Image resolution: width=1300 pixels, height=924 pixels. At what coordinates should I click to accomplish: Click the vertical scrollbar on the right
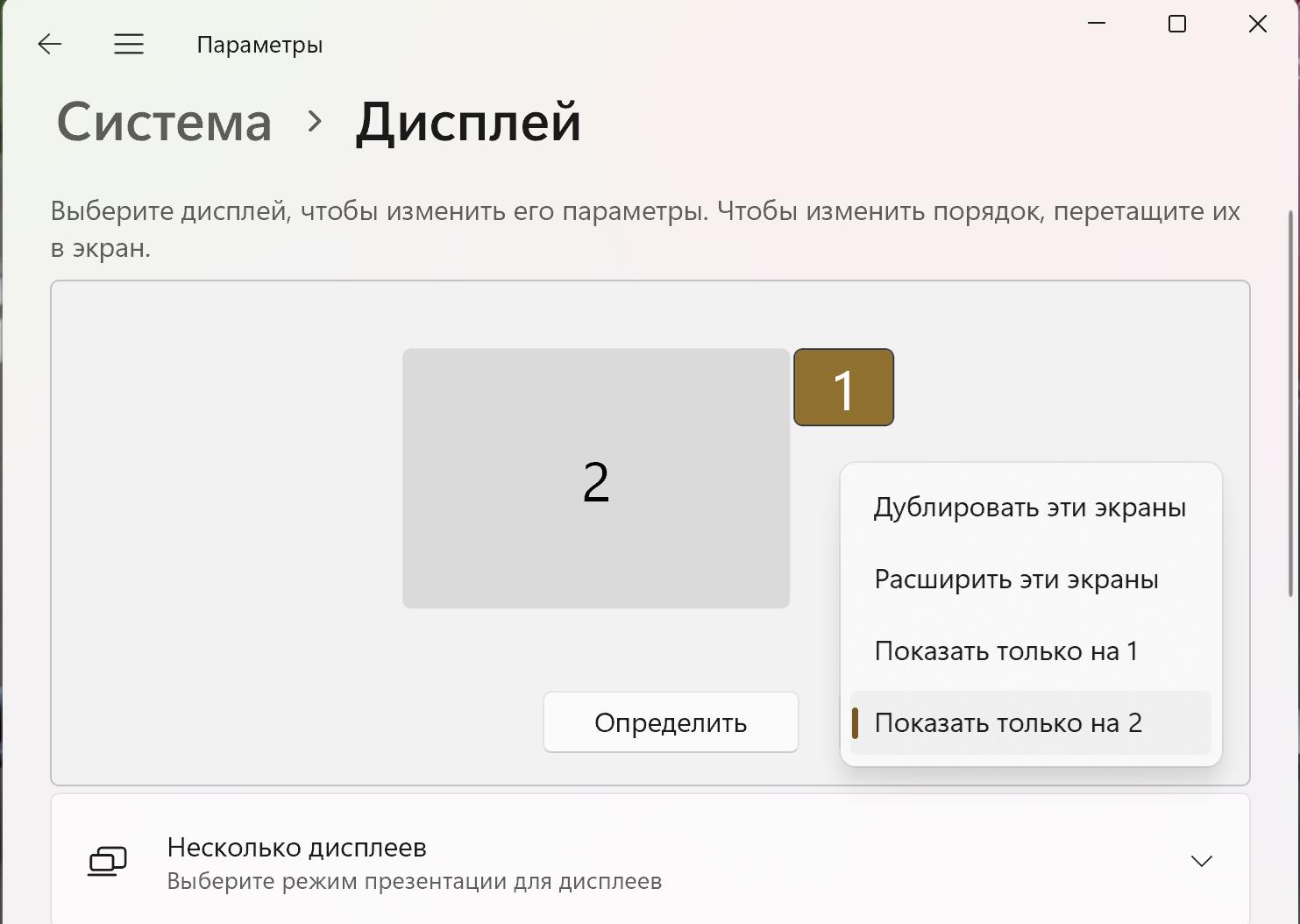1290,403
